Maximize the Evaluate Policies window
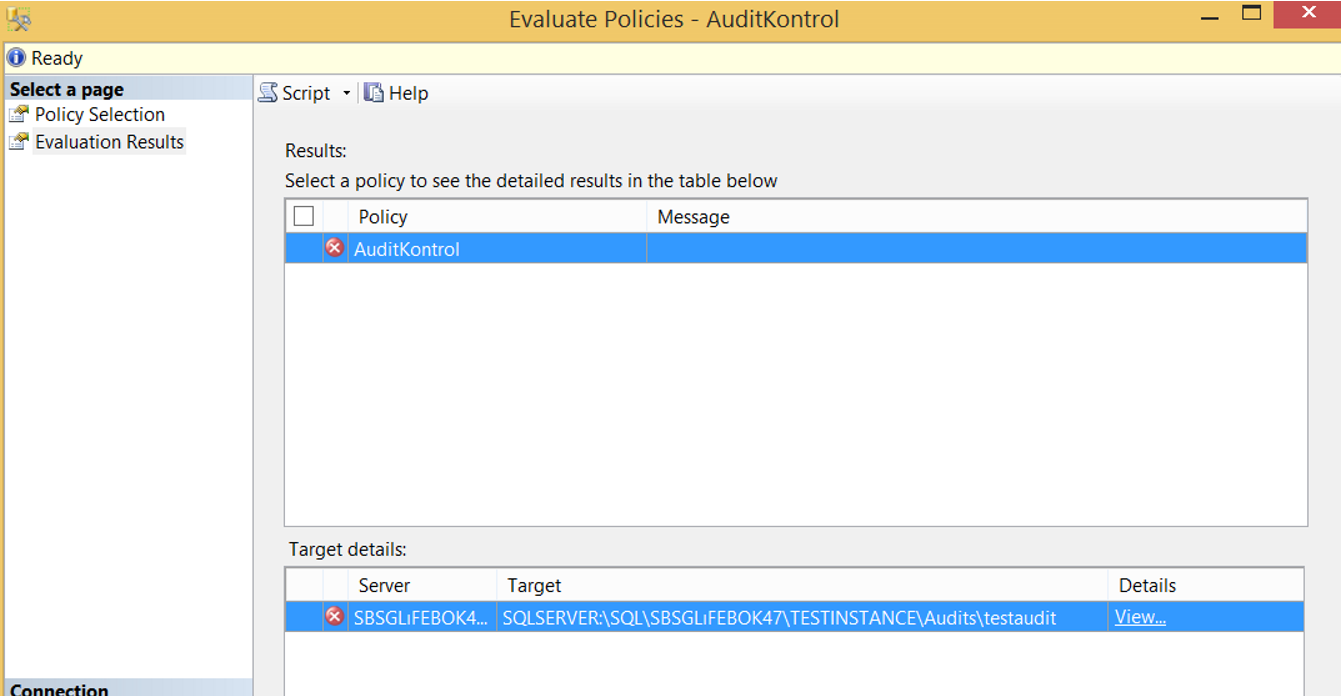The height and width of the screenshot is (696, 1341). tap(1252, 13)
